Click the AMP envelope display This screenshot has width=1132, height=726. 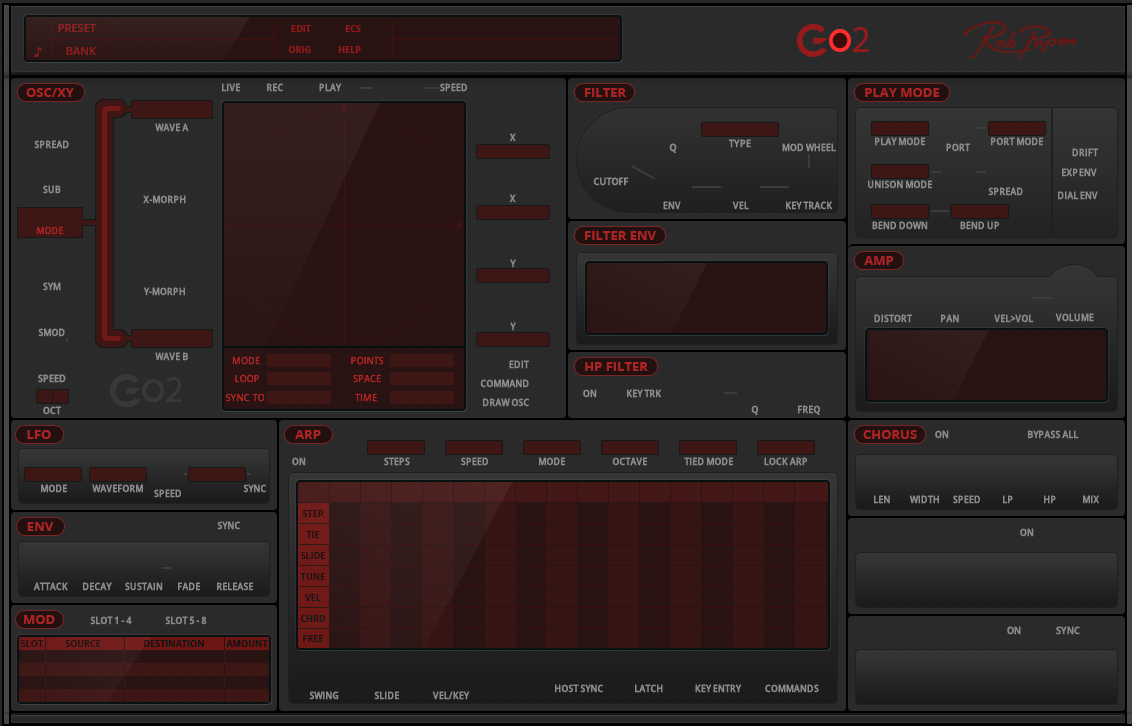(985, 365)
